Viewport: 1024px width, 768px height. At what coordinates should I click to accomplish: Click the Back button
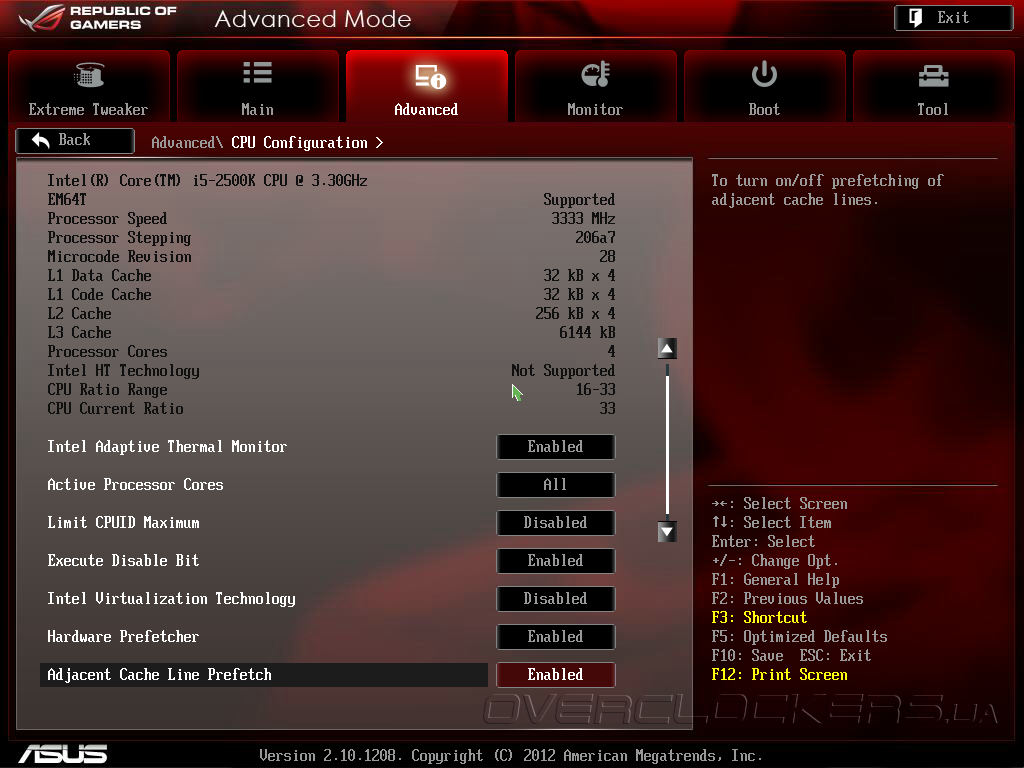(x=75, y=140)
